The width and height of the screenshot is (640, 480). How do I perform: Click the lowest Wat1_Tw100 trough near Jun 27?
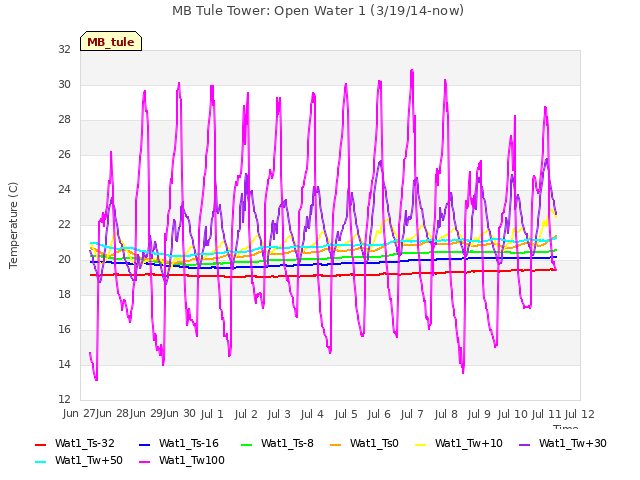(96, 380)
